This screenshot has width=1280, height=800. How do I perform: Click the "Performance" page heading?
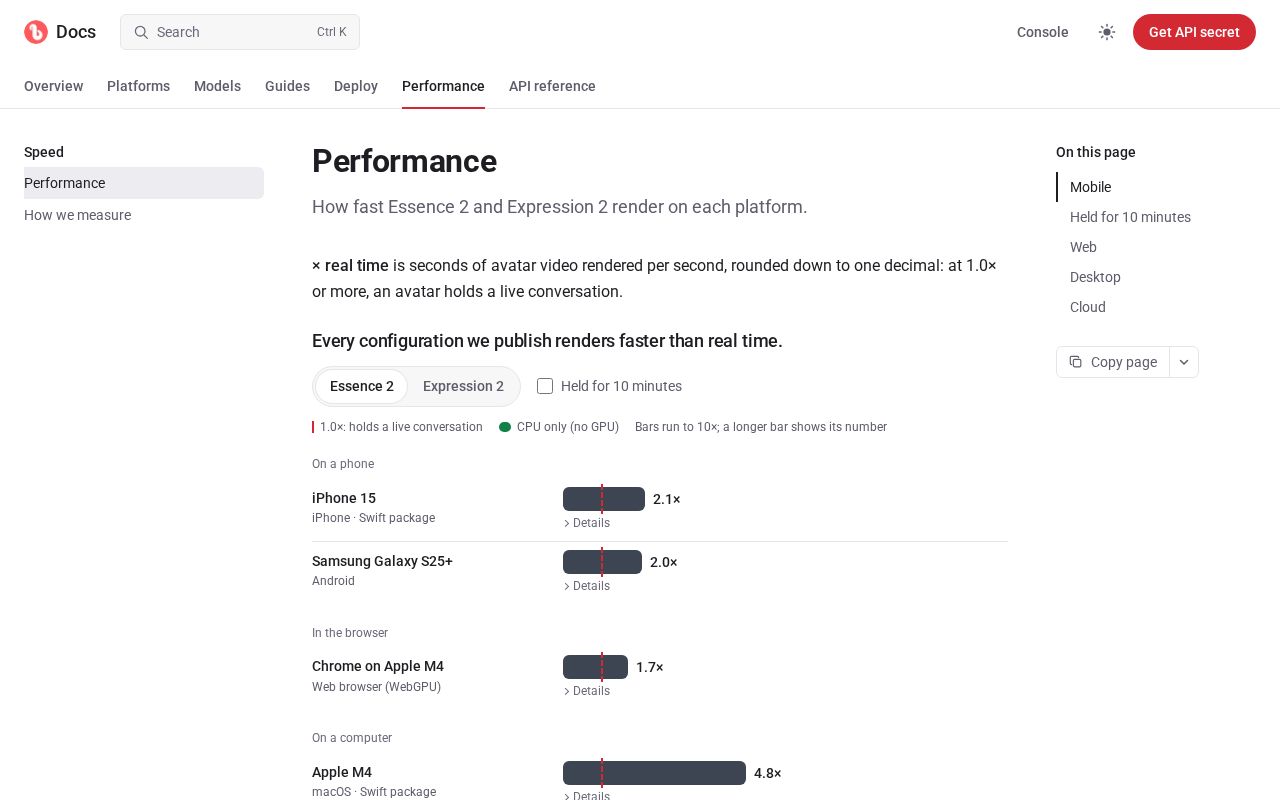click(x=404, y=161)
